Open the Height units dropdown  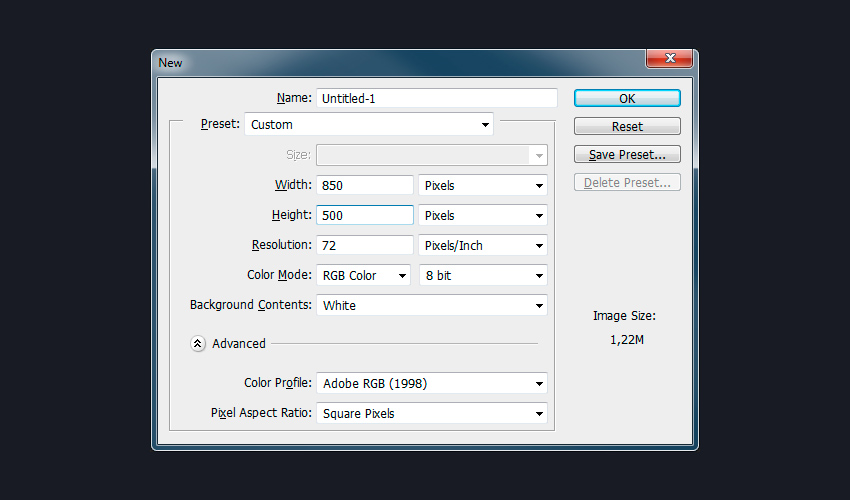[x=482, y=215]
